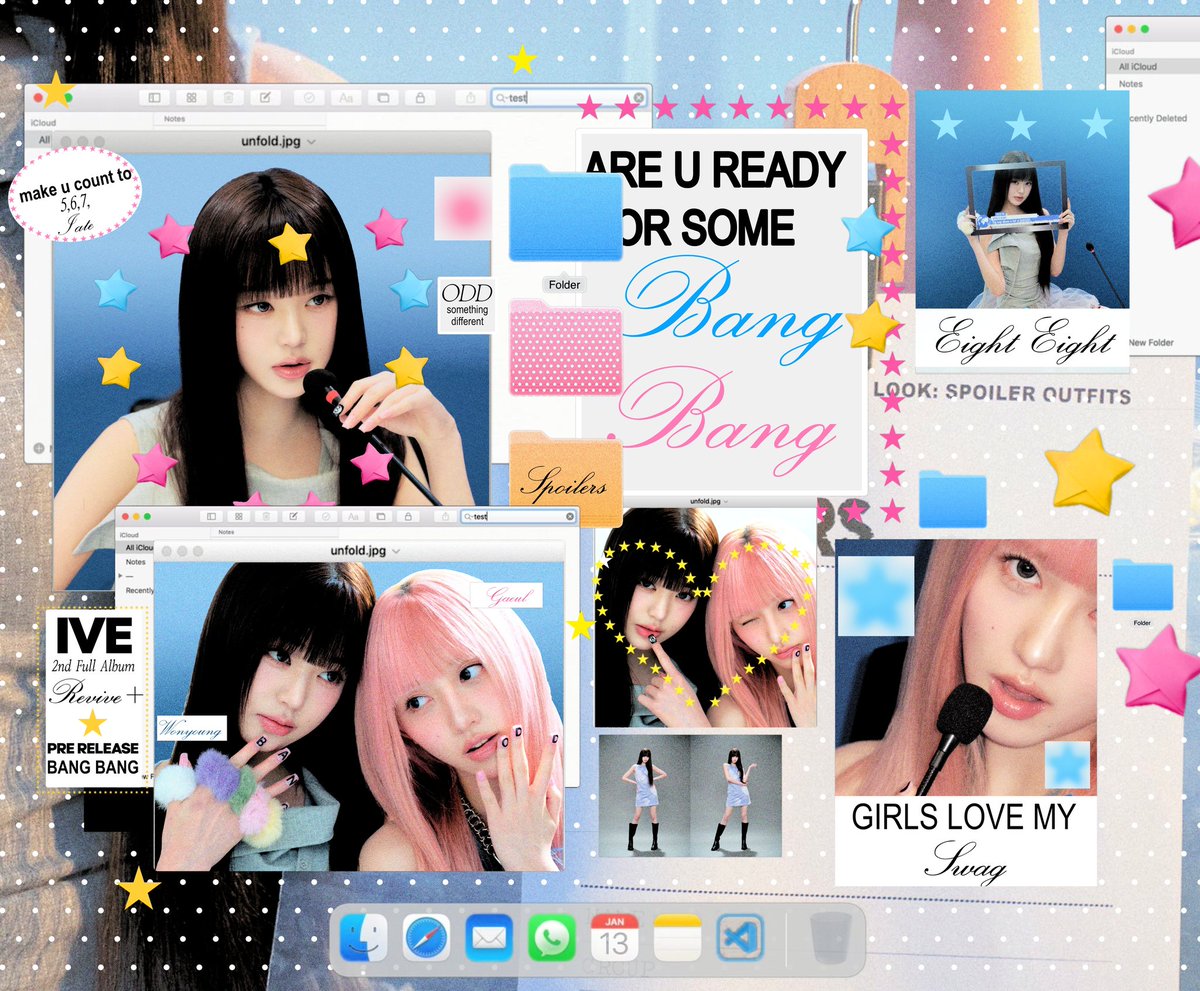Clear search text in top Notes window
This screenshot has height=991, width=1200.
(x=639, y=98)
